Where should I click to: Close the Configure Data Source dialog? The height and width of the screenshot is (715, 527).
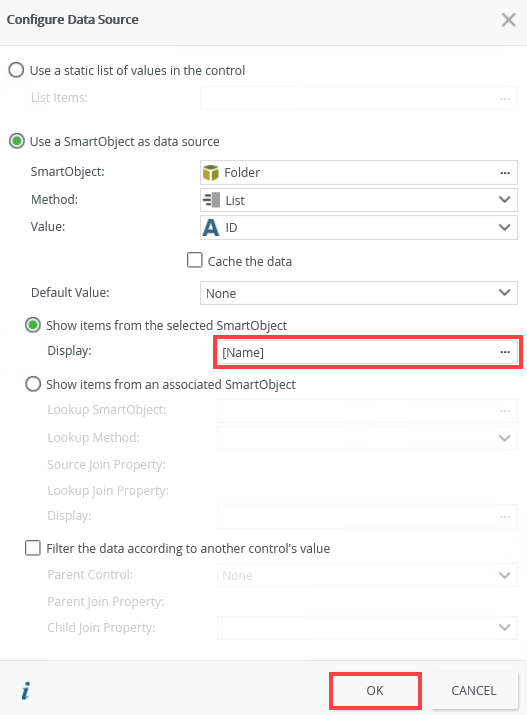pos(508,20)
